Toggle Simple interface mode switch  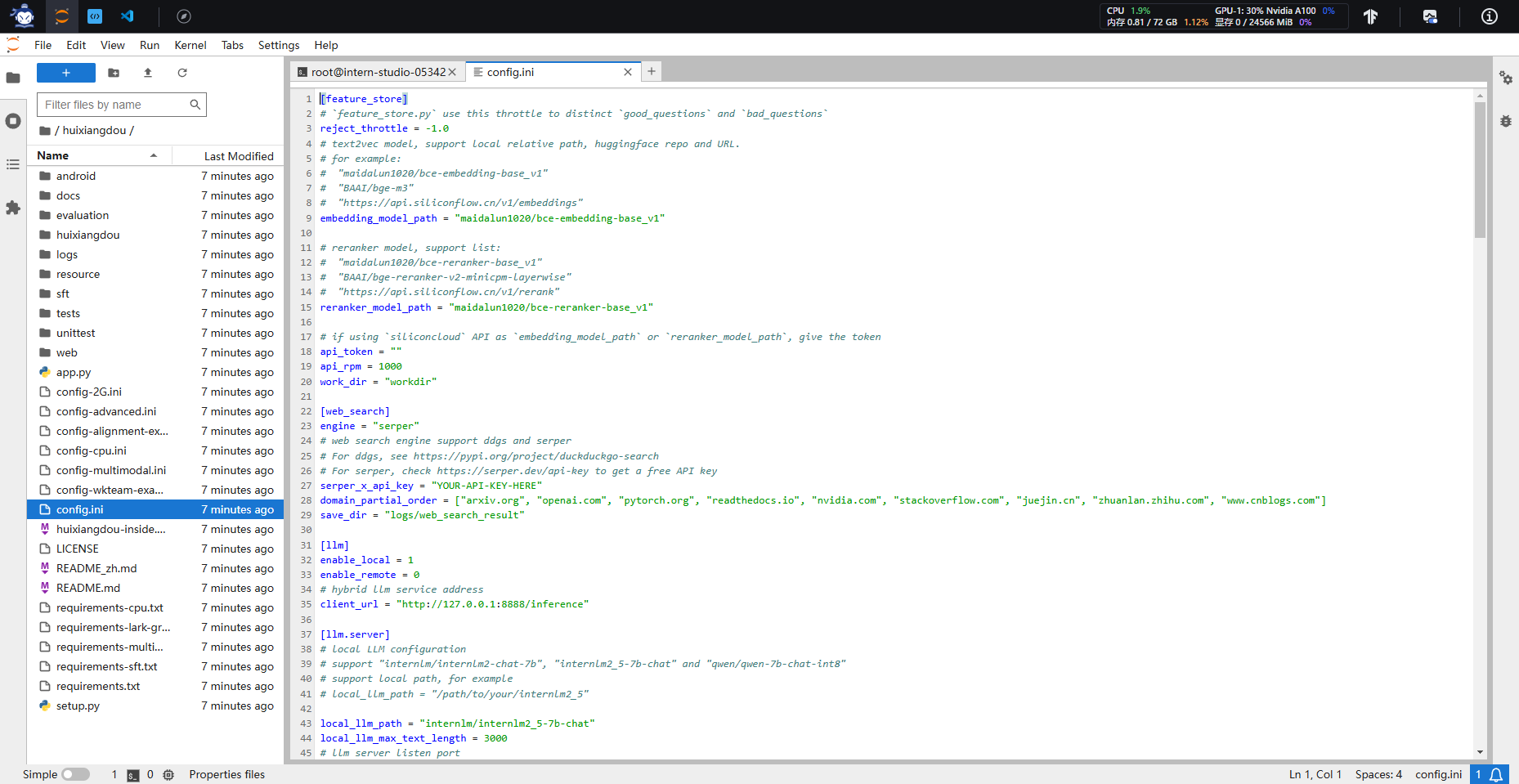[x=75, y=774]
